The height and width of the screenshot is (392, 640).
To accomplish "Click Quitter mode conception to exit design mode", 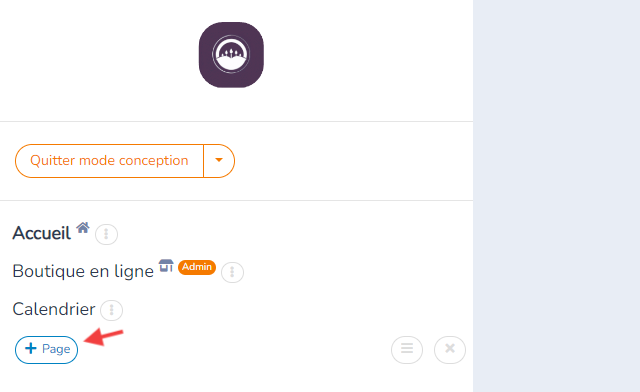I will pyautogui.click(x=109, y=160).
